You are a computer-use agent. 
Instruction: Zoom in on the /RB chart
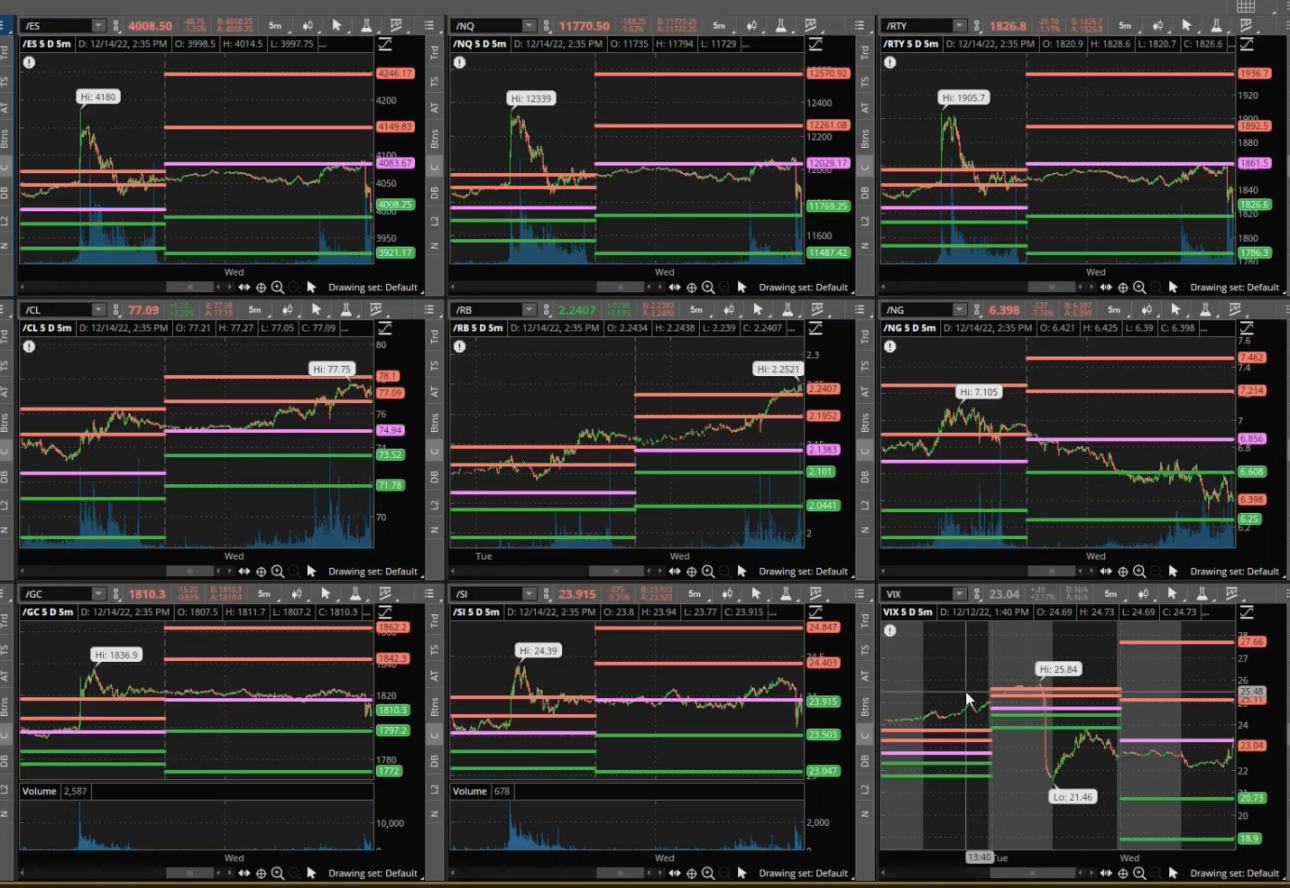[709, 571]
